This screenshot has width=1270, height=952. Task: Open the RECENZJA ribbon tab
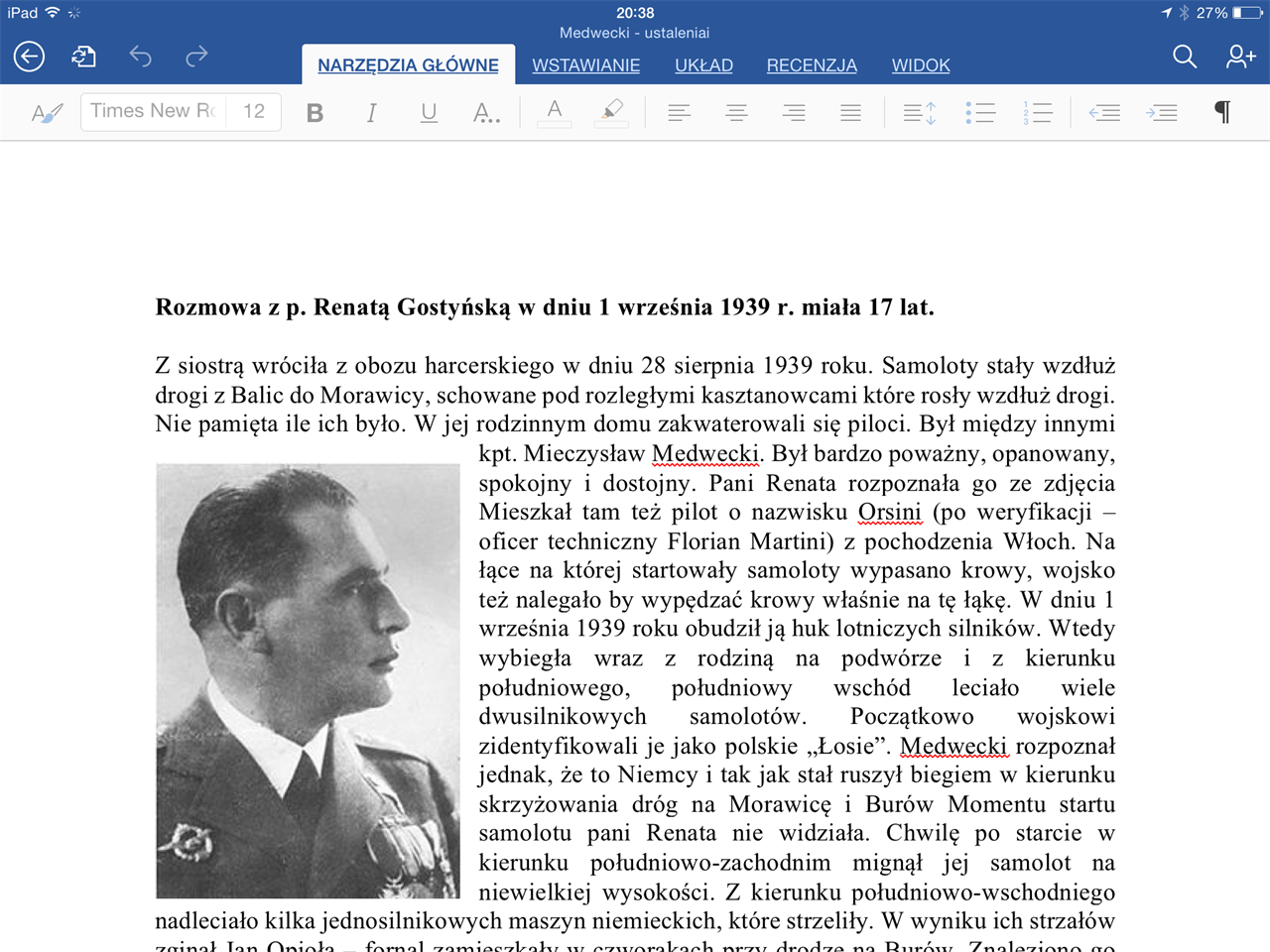pos(811,65)
